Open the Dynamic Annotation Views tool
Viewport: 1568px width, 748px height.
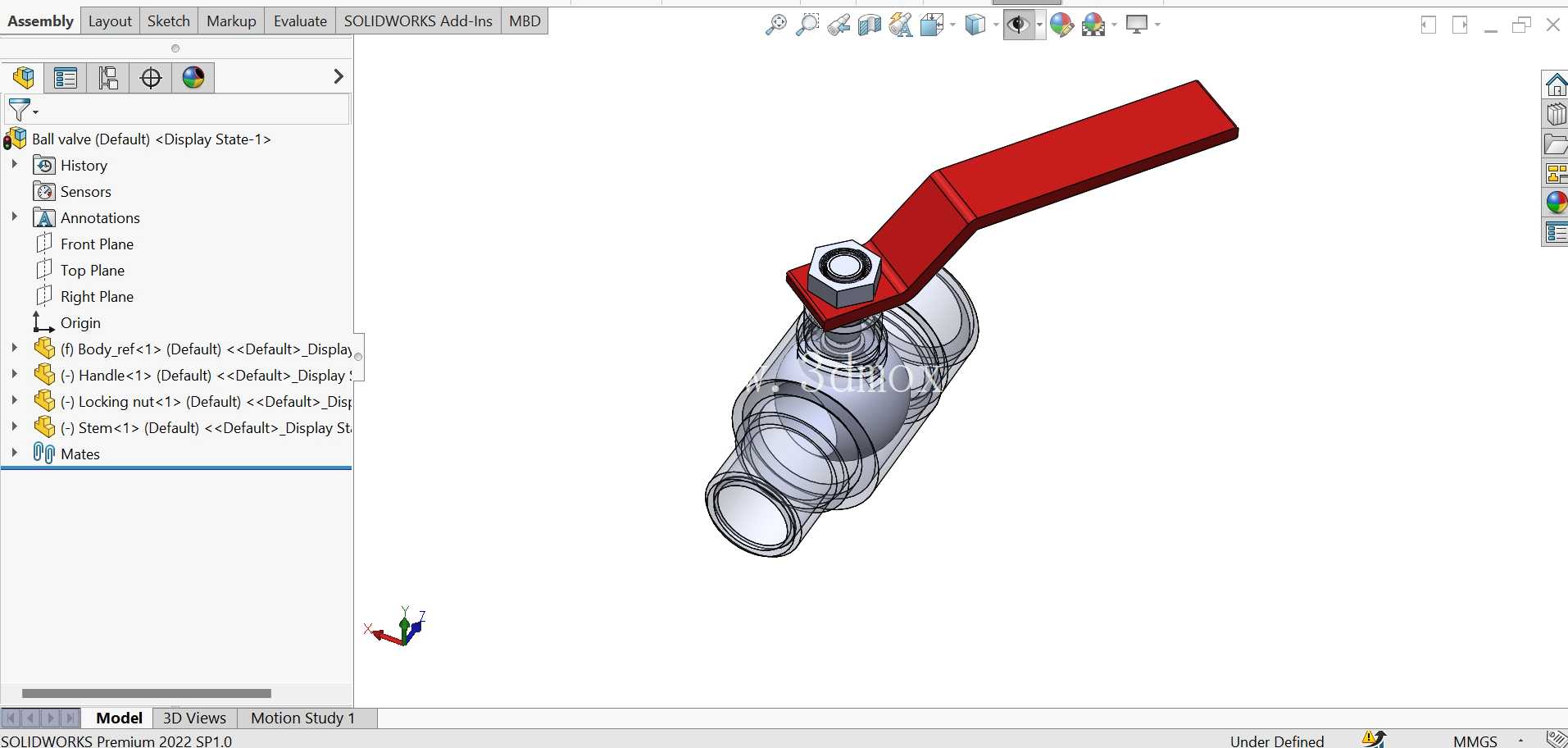click(x=901, y=25)
